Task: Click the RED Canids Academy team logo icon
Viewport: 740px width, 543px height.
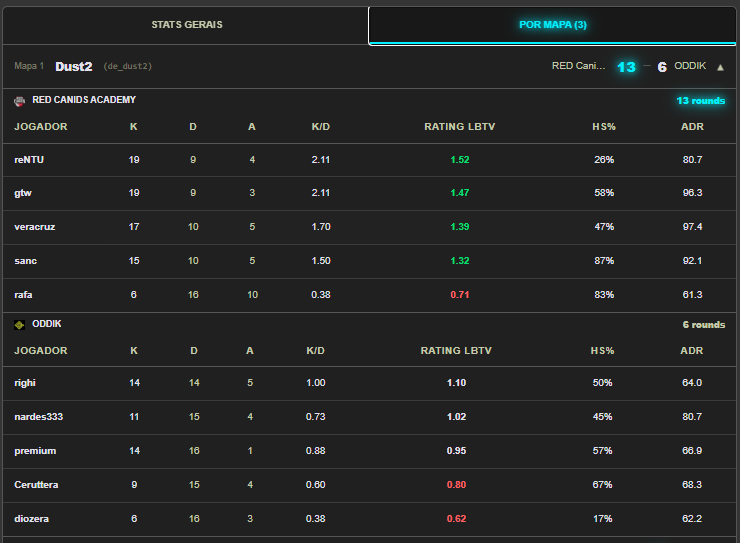Action: pyautogui.click(x=19, y=101)
